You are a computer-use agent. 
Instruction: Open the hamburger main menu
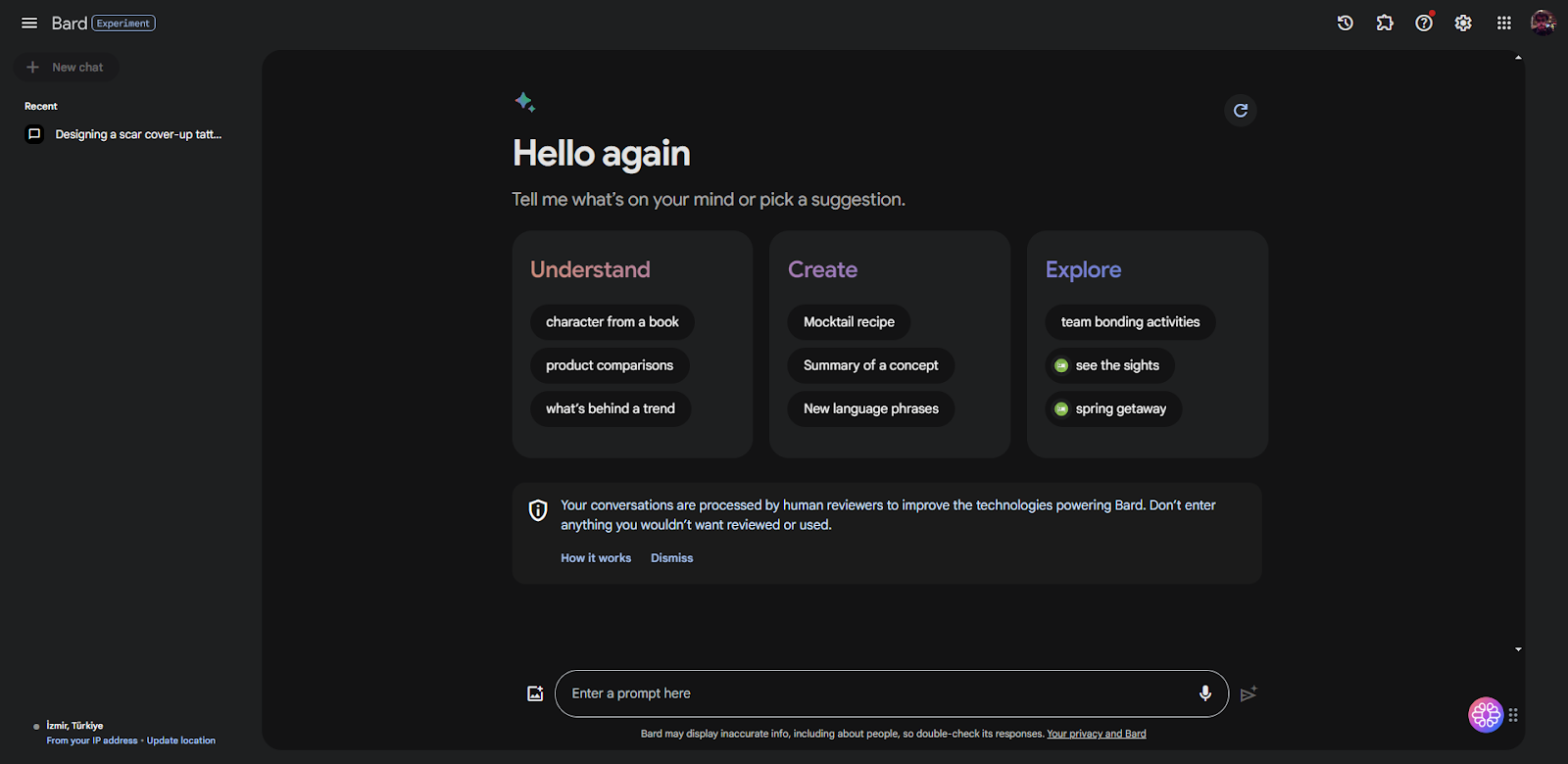29,23
